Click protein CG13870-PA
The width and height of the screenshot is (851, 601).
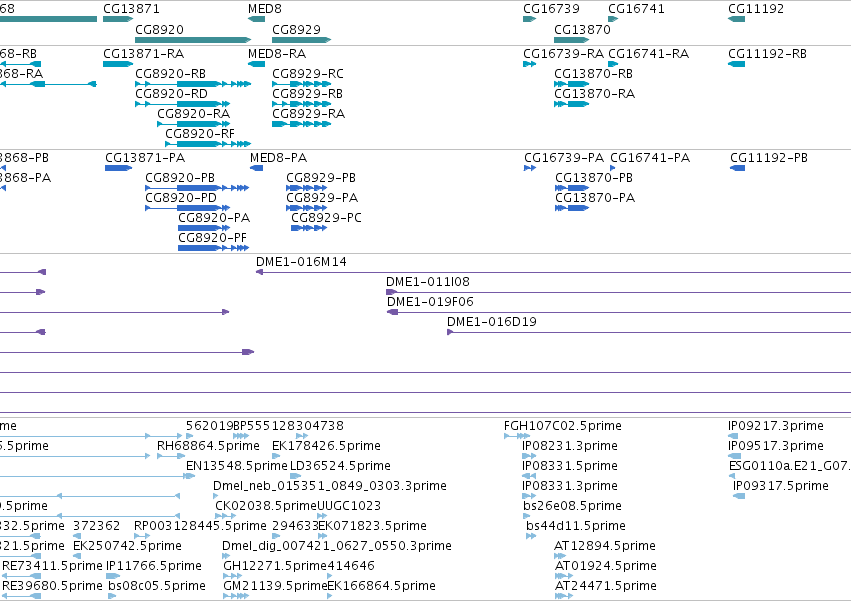(x=595, y=198)
